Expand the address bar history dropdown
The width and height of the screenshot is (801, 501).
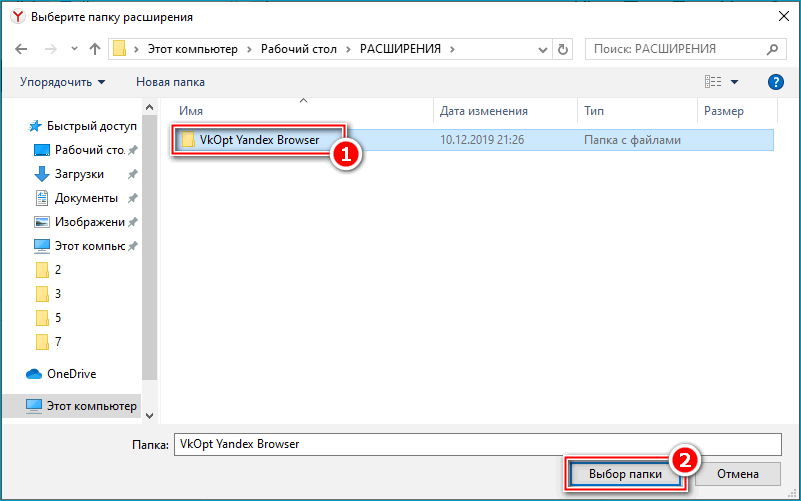click(542, 48)
